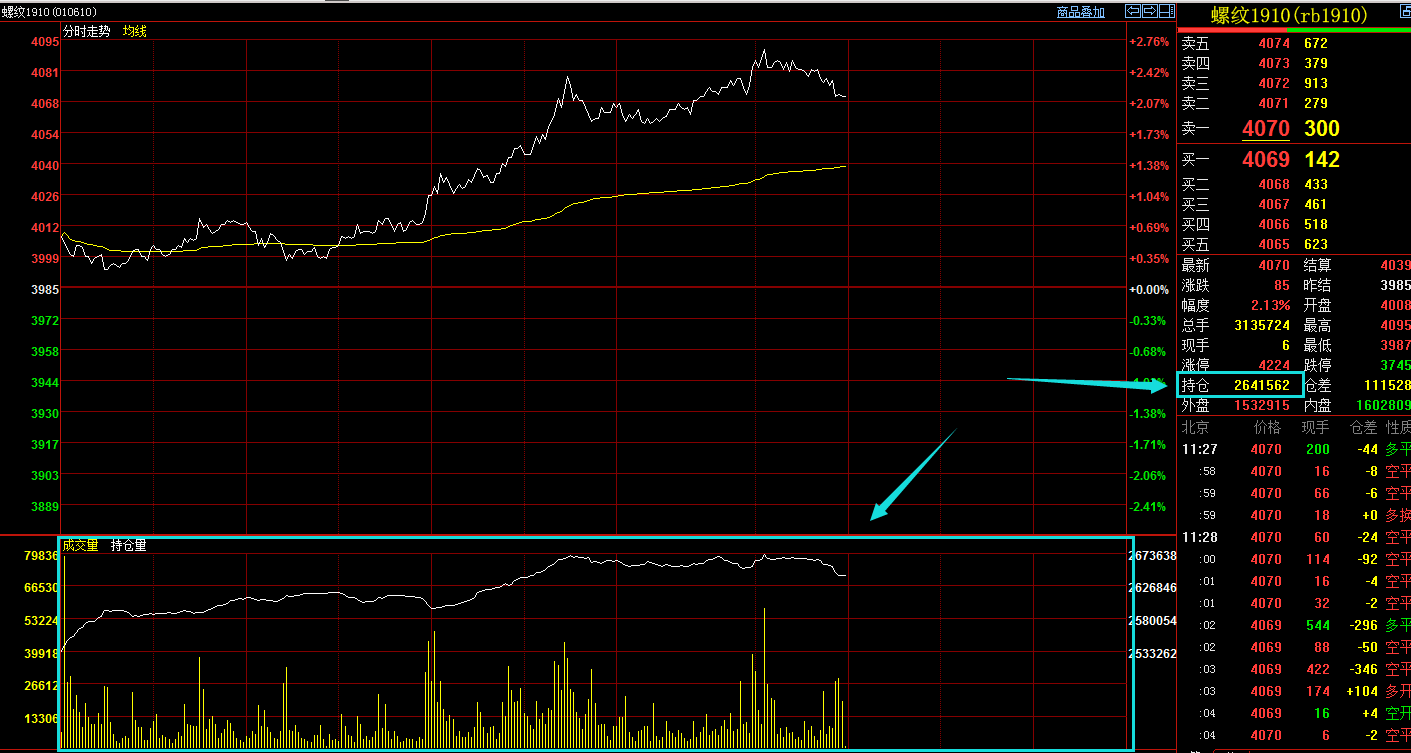Click the 跌停 value 3745
Image resolution: width=1411 pixels, height=753 pixels.
coord(1395,365)
